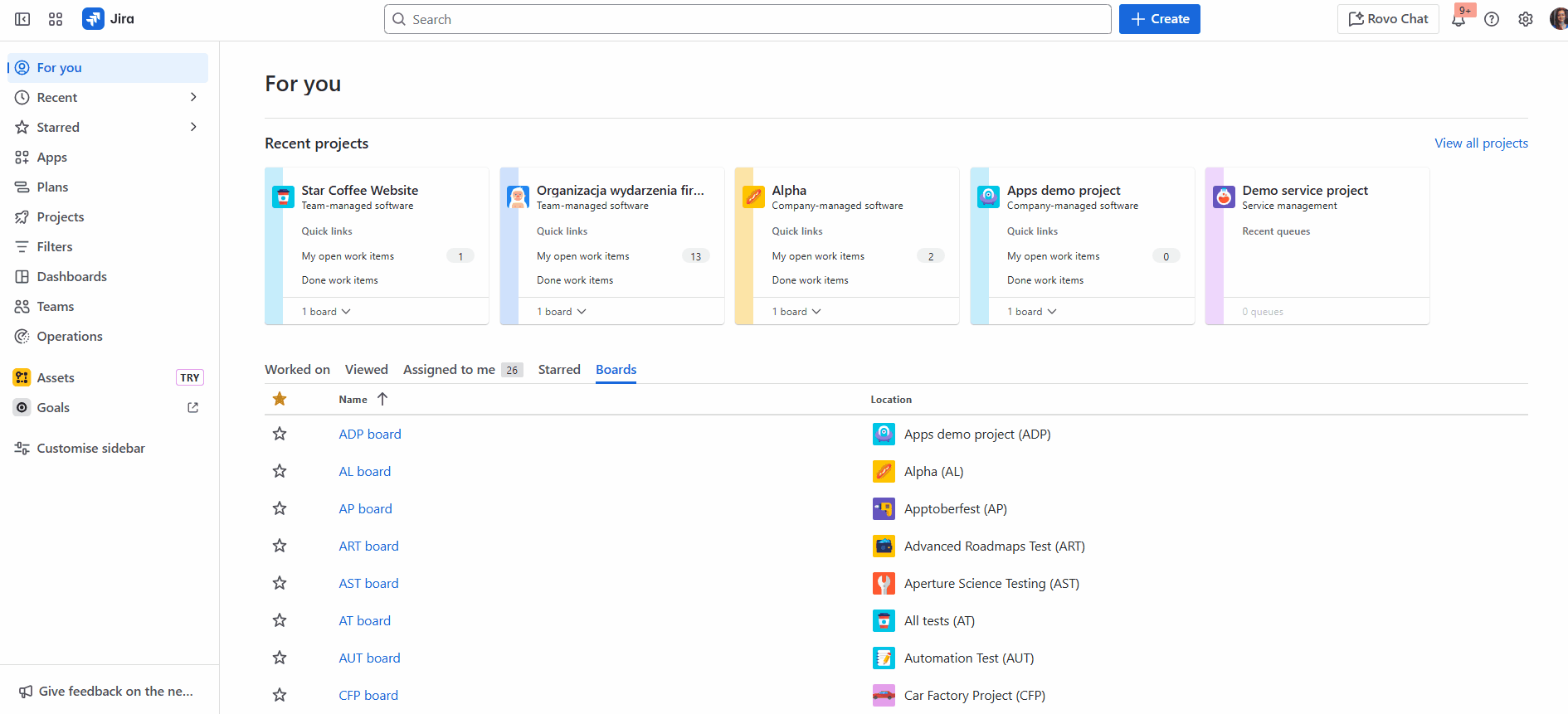Star the ART board
The height and width of the screenshot is (714, 1568).
coord(280,546)
